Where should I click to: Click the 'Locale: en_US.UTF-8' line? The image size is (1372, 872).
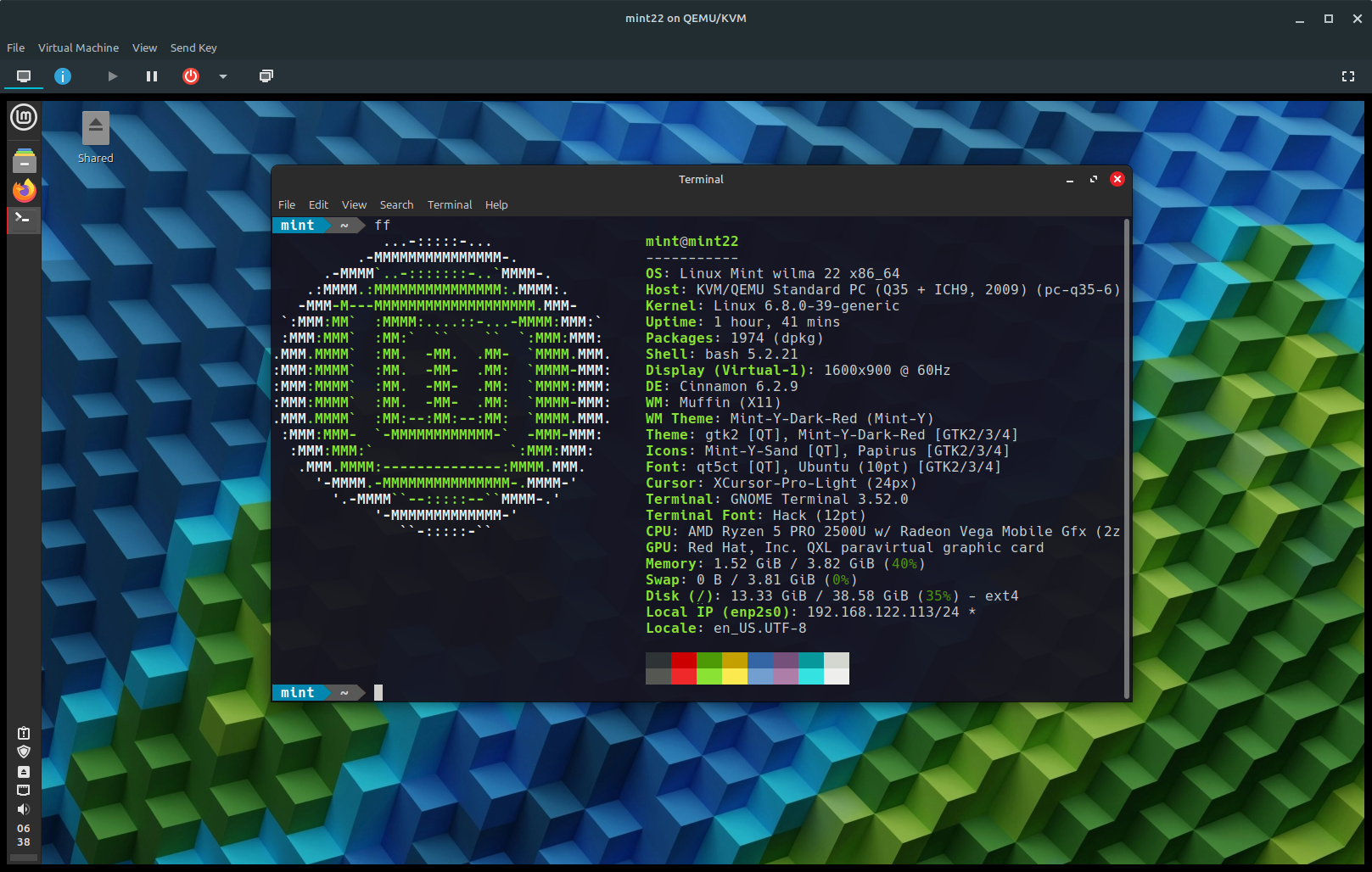[x=726, y=629]
